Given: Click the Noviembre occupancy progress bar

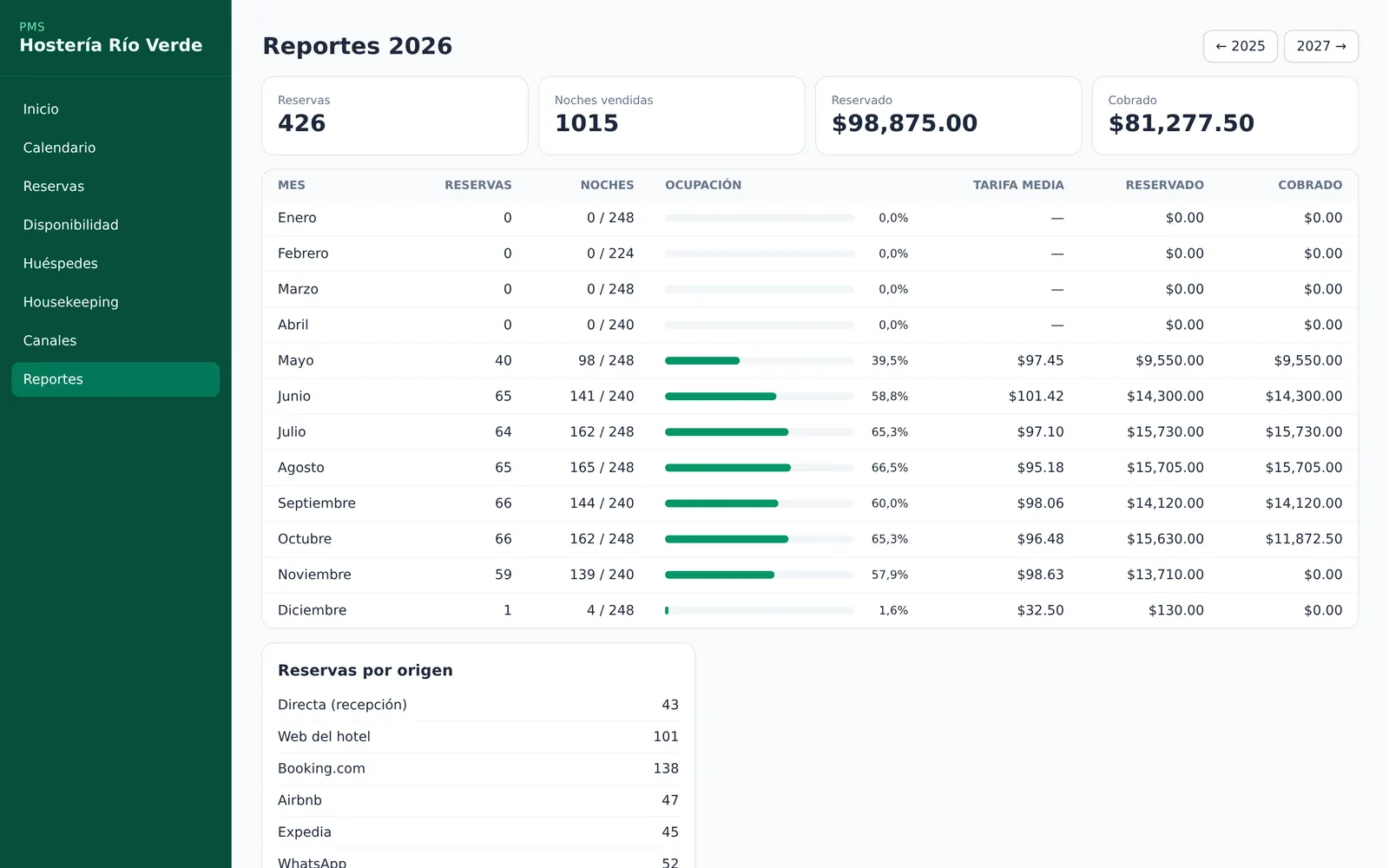Looking at the screenshot, I should click(760, 575).
